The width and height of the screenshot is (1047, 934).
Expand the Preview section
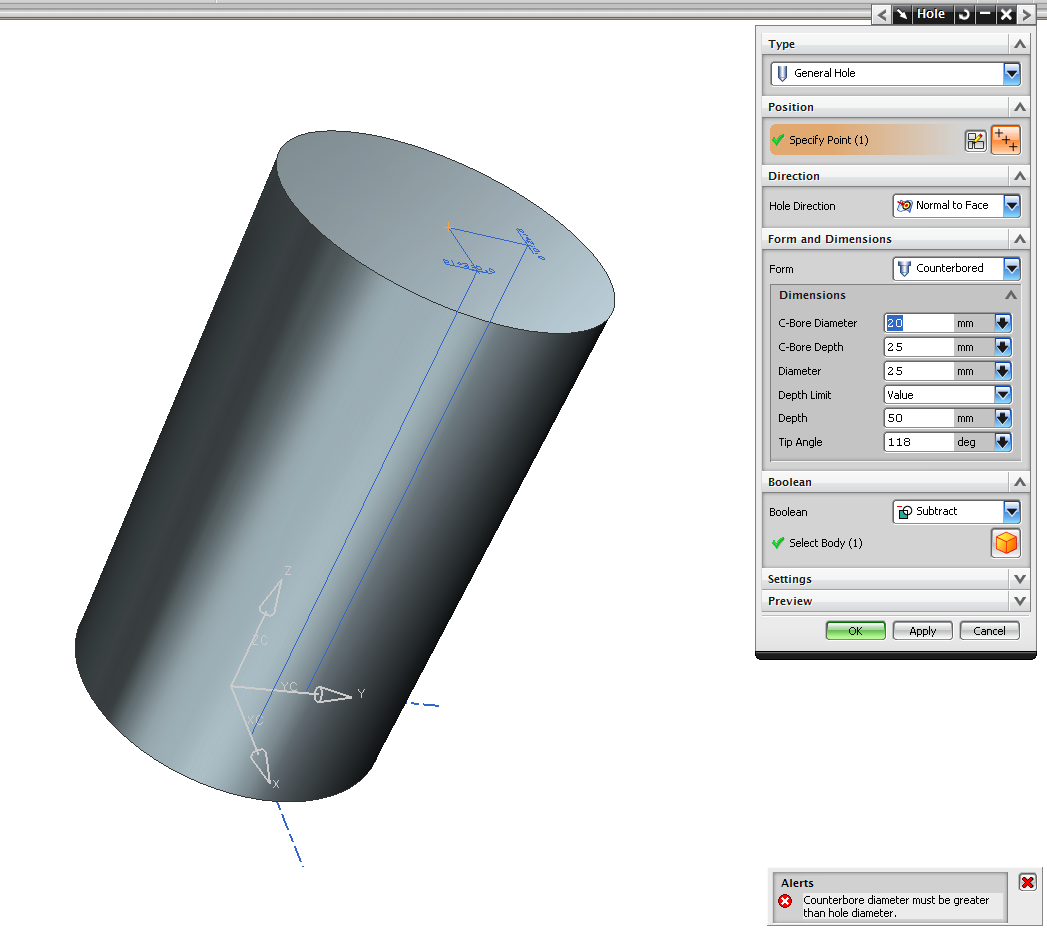click(1020, 601)
